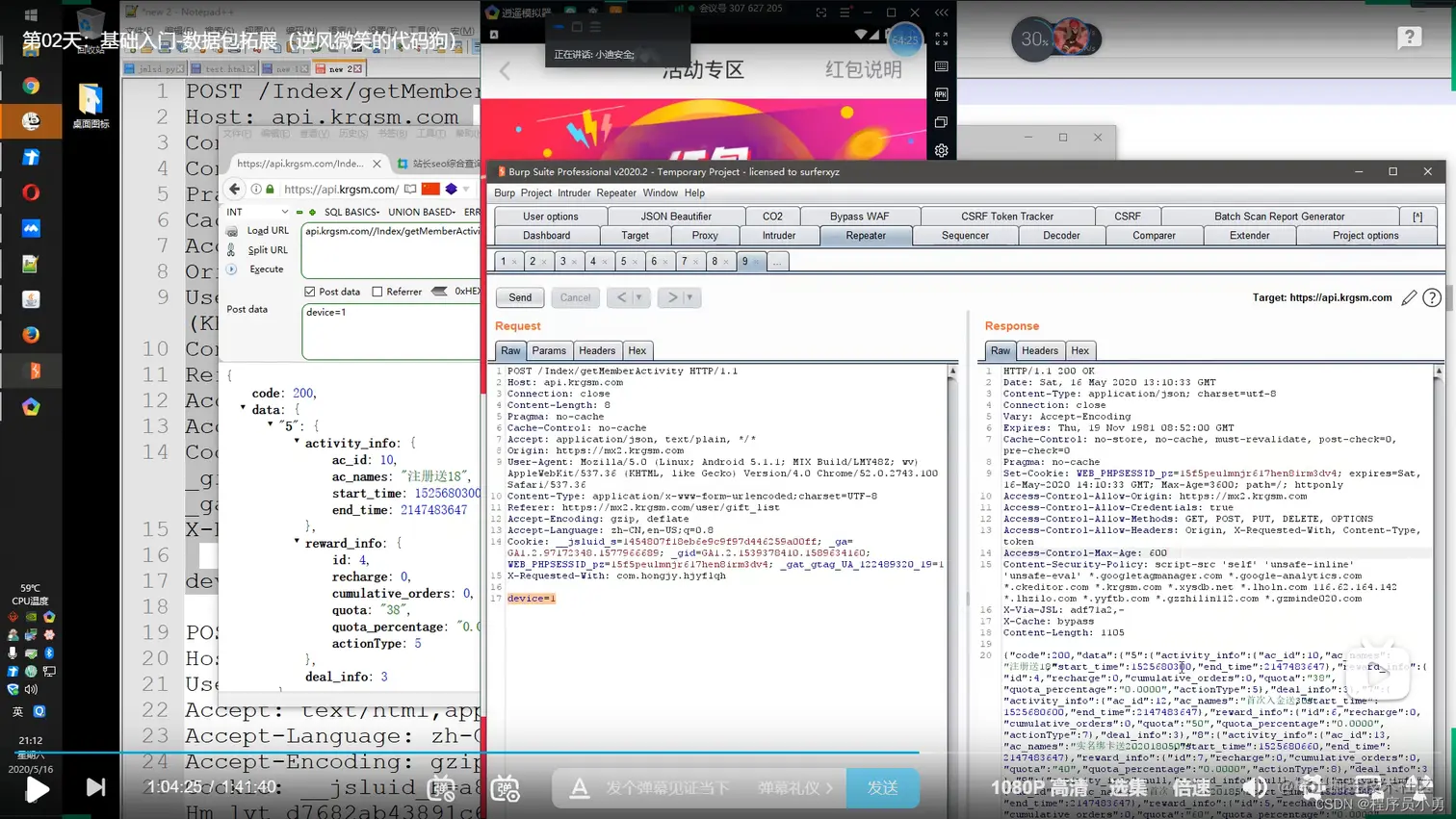Viewport: 1456px width, 819px height.
Task: Collapse the reward_info node in JSON viewer
Action: [297, 542]
